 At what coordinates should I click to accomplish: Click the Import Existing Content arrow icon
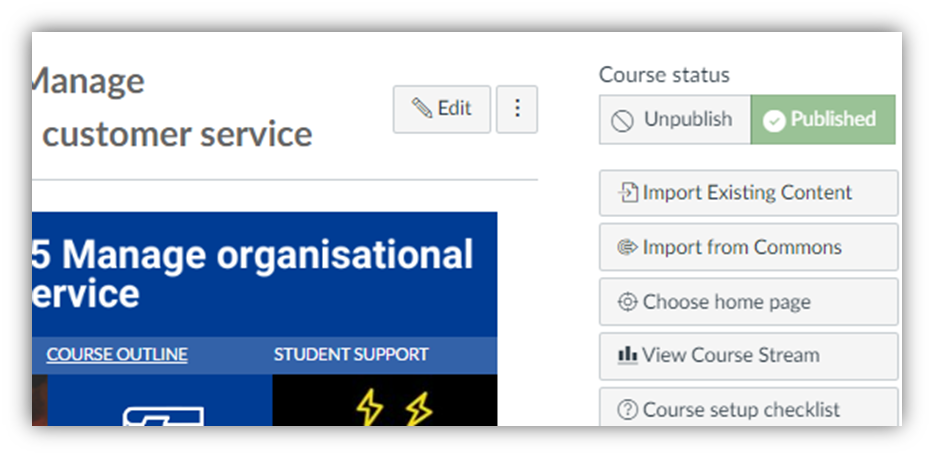[628, 193]
